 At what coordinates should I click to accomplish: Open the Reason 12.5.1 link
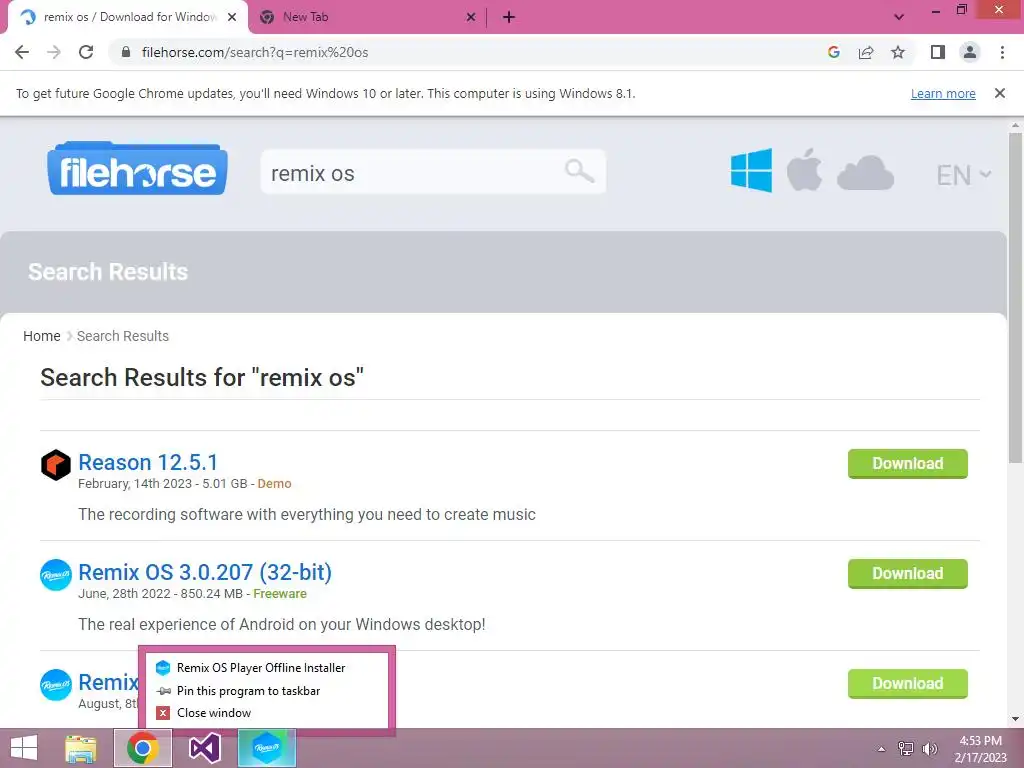click(x=148, y=462)
